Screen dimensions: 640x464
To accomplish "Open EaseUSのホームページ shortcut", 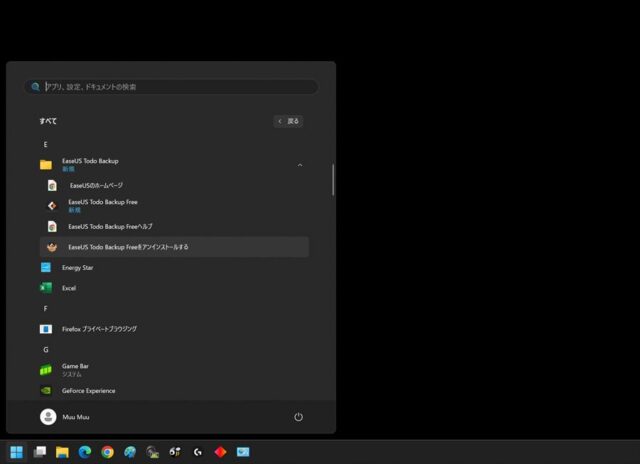I will tap(174, 185).
